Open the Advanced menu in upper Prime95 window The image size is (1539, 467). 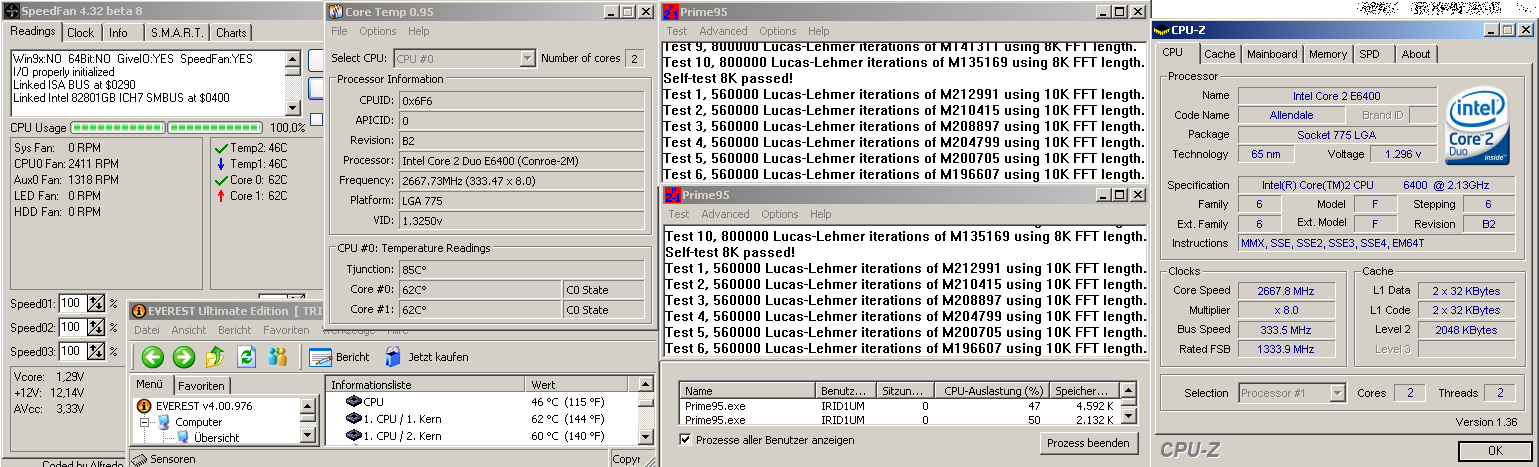(x=724, y=31)
